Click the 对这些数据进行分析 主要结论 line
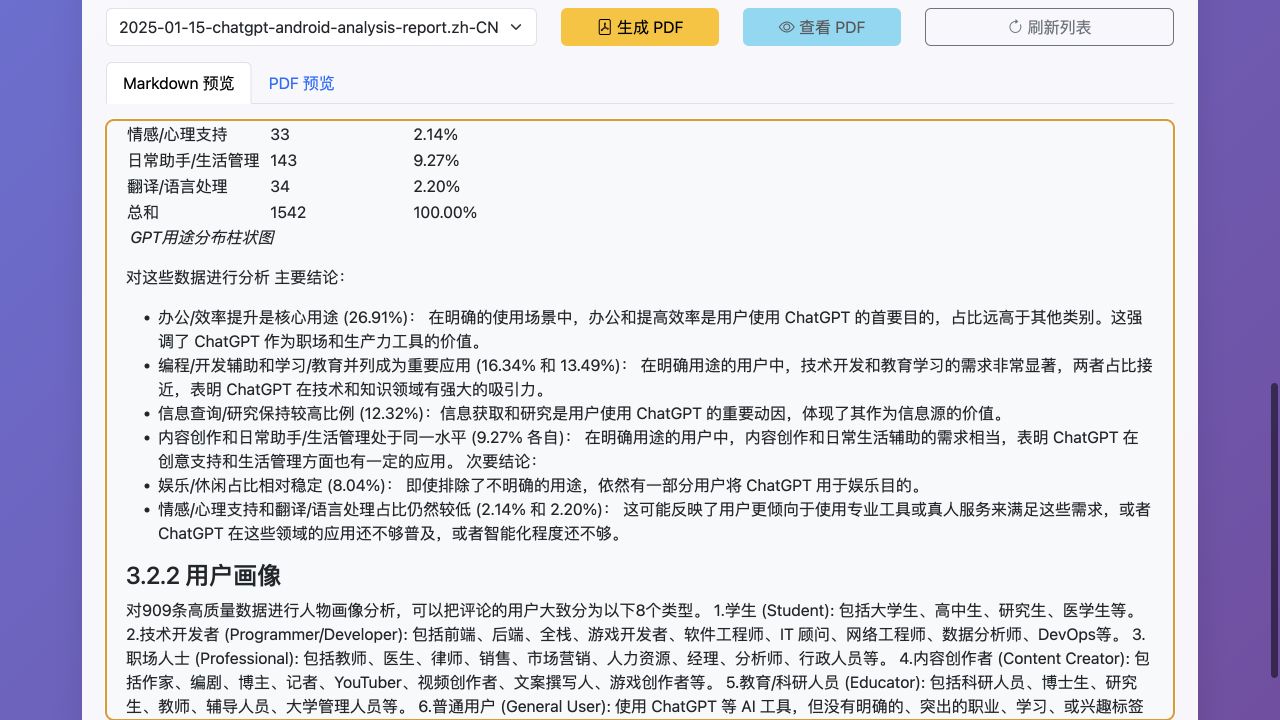 click(x=235, y=277)
